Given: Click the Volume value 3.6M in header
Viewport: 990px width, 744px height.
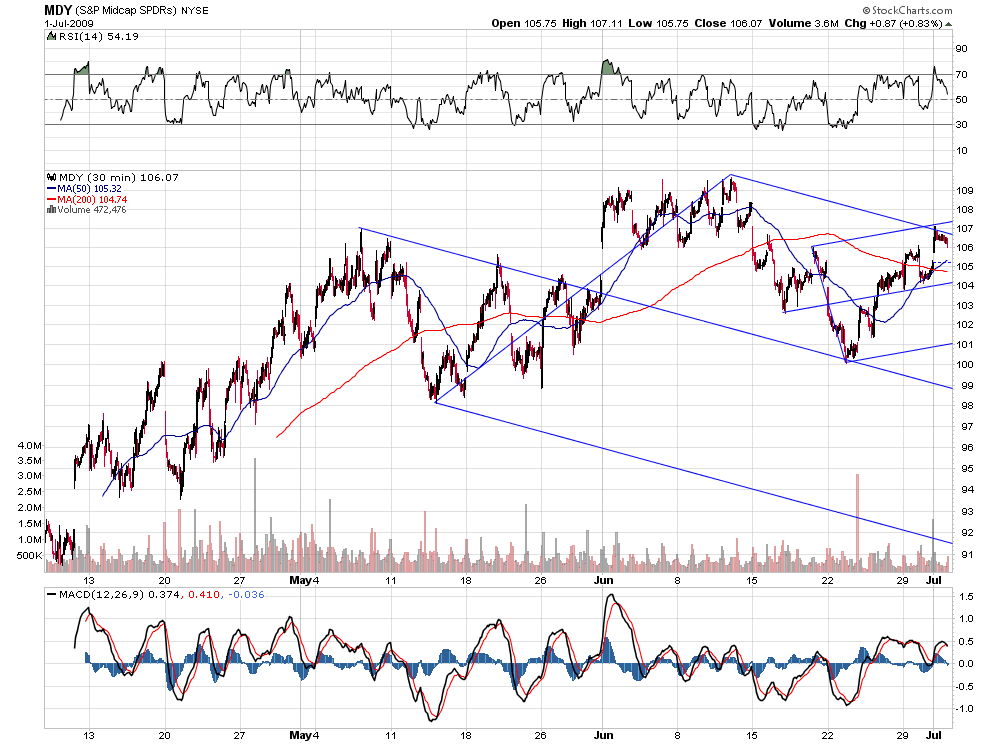Looking at the screenshot, I should (826, 23).
